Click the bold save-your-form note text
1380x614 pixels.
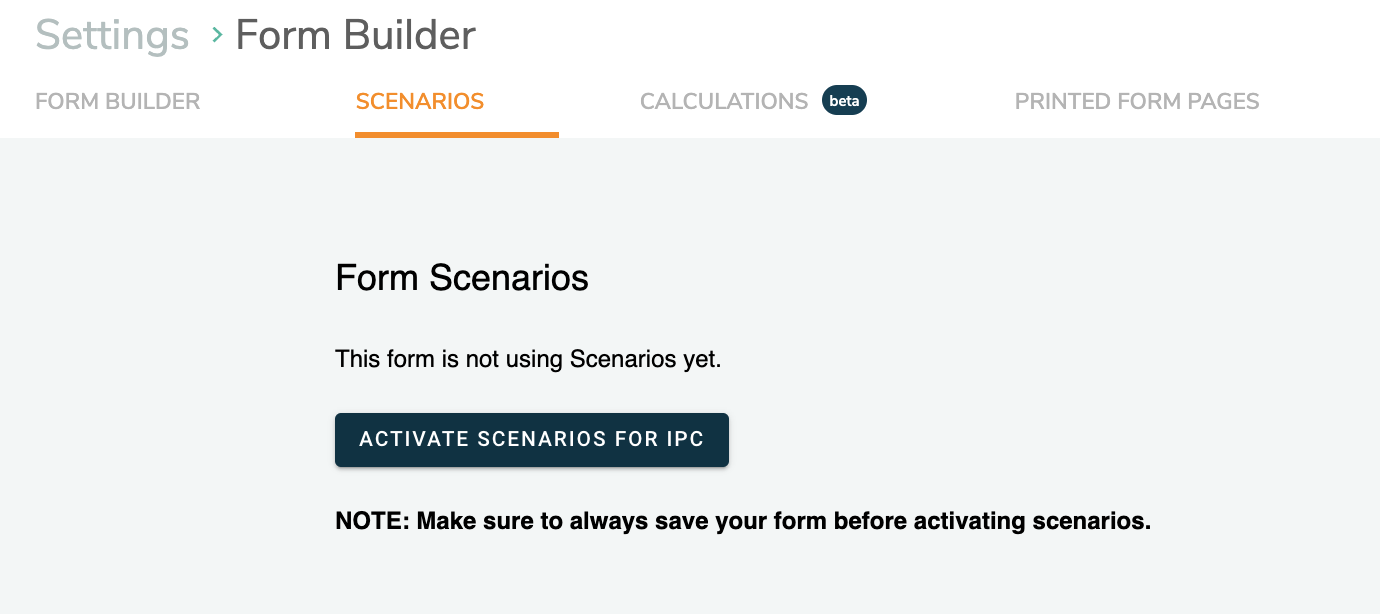click(743, 521)
